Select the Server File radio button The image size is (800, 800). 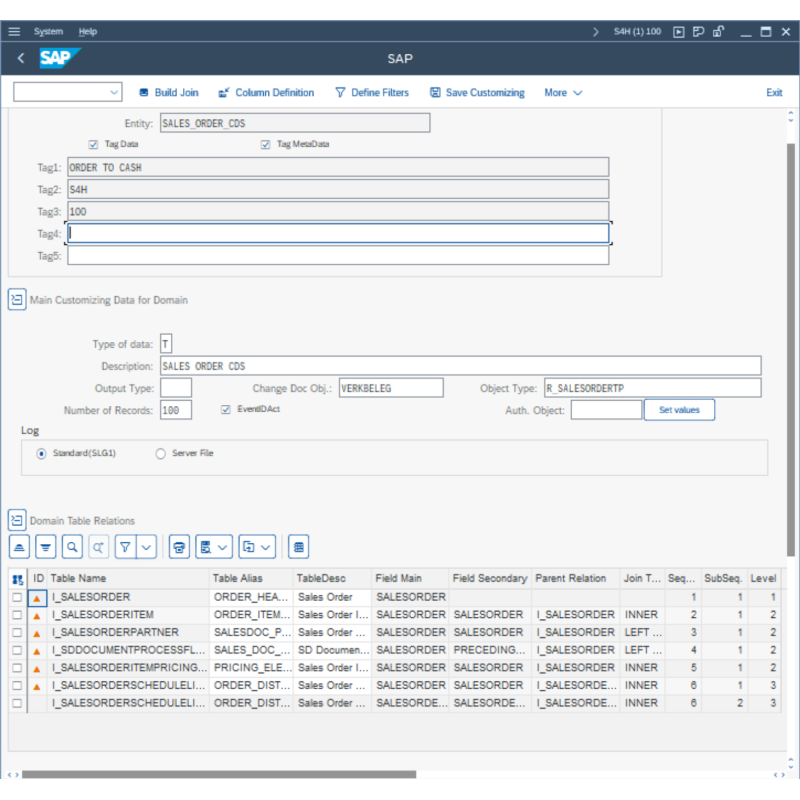pyautogui.click(x=161, y=454)
